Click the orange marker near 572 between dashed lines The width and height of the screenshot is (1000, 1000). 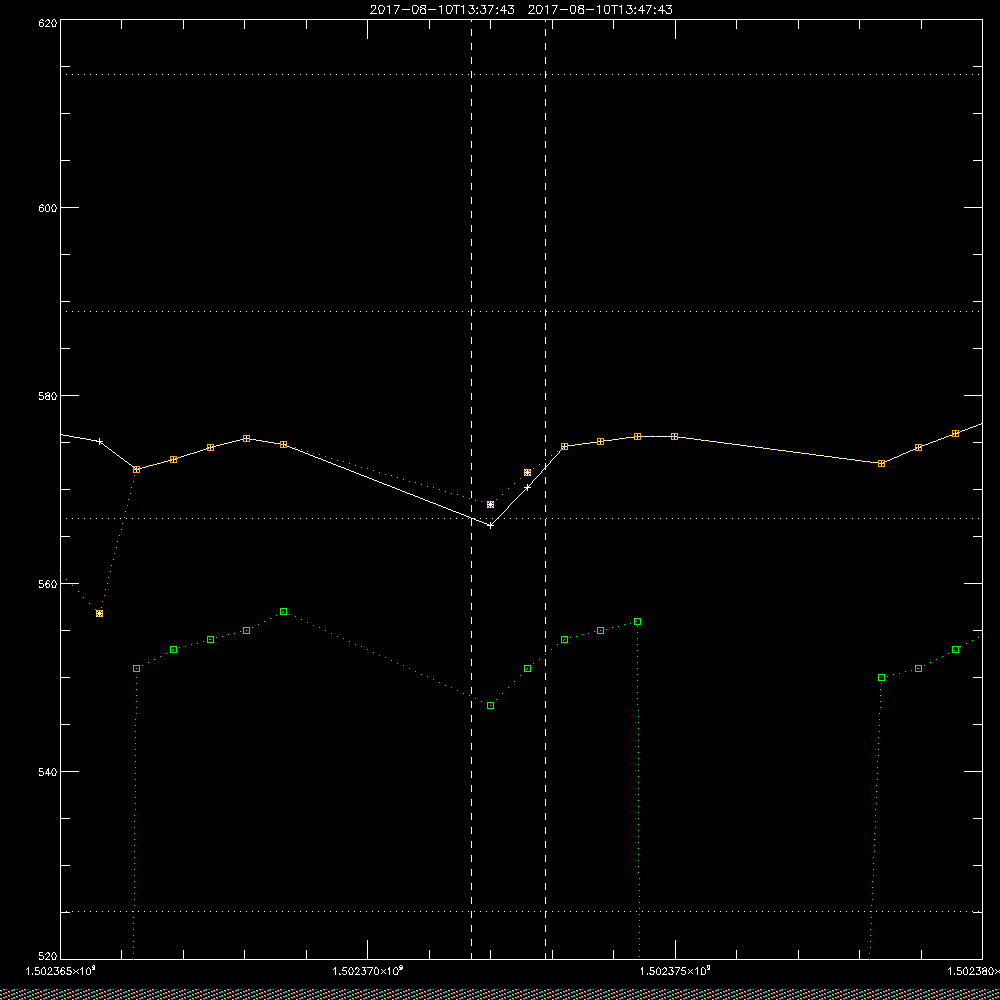click(x=527, y=473)
